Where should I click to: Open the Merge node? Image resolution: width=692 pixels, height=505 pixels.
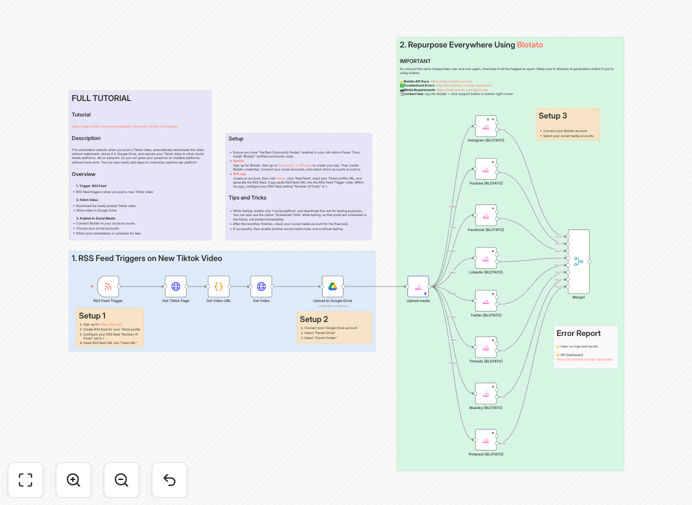tap(579, 261)
